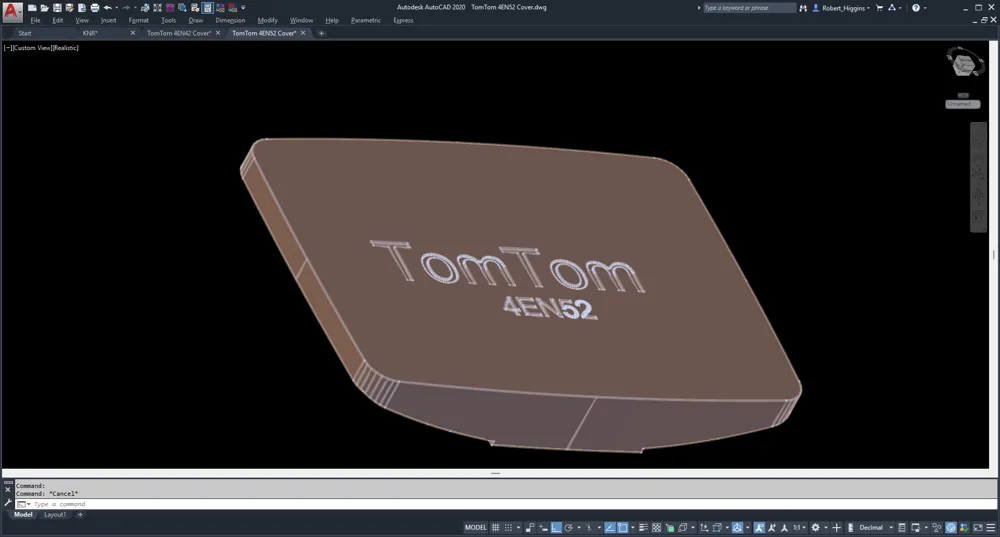
Task: Toggle transparency display in status bar
Action: click(x=656, y=527)
